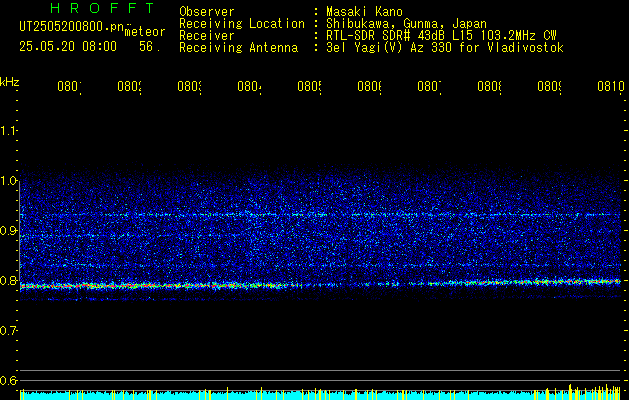The width and height of the screenshot is (629, 400).
Task: Click the cyan signal-level strip at bottom
Action: (x=320, y=395)
